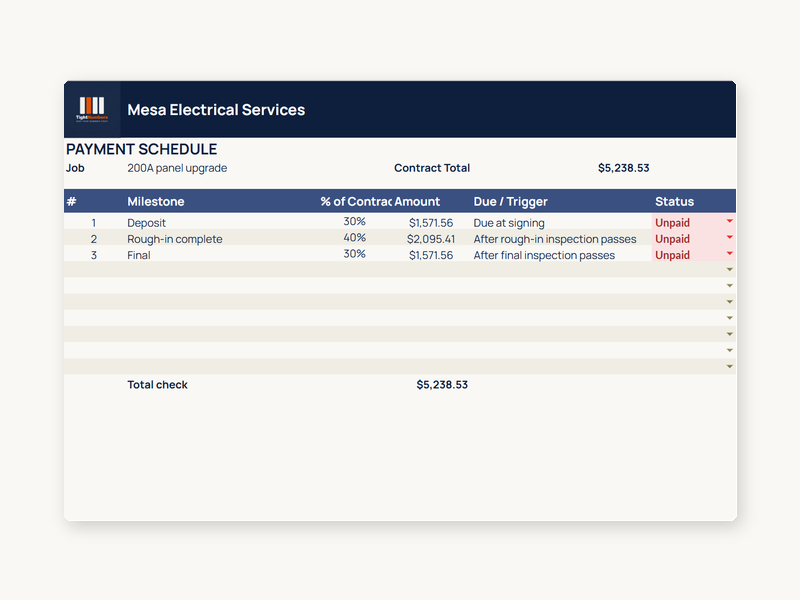Select the job name 200A panel upgrade
Viewport: 800px width, 600px height.
(x=177, y=168)
